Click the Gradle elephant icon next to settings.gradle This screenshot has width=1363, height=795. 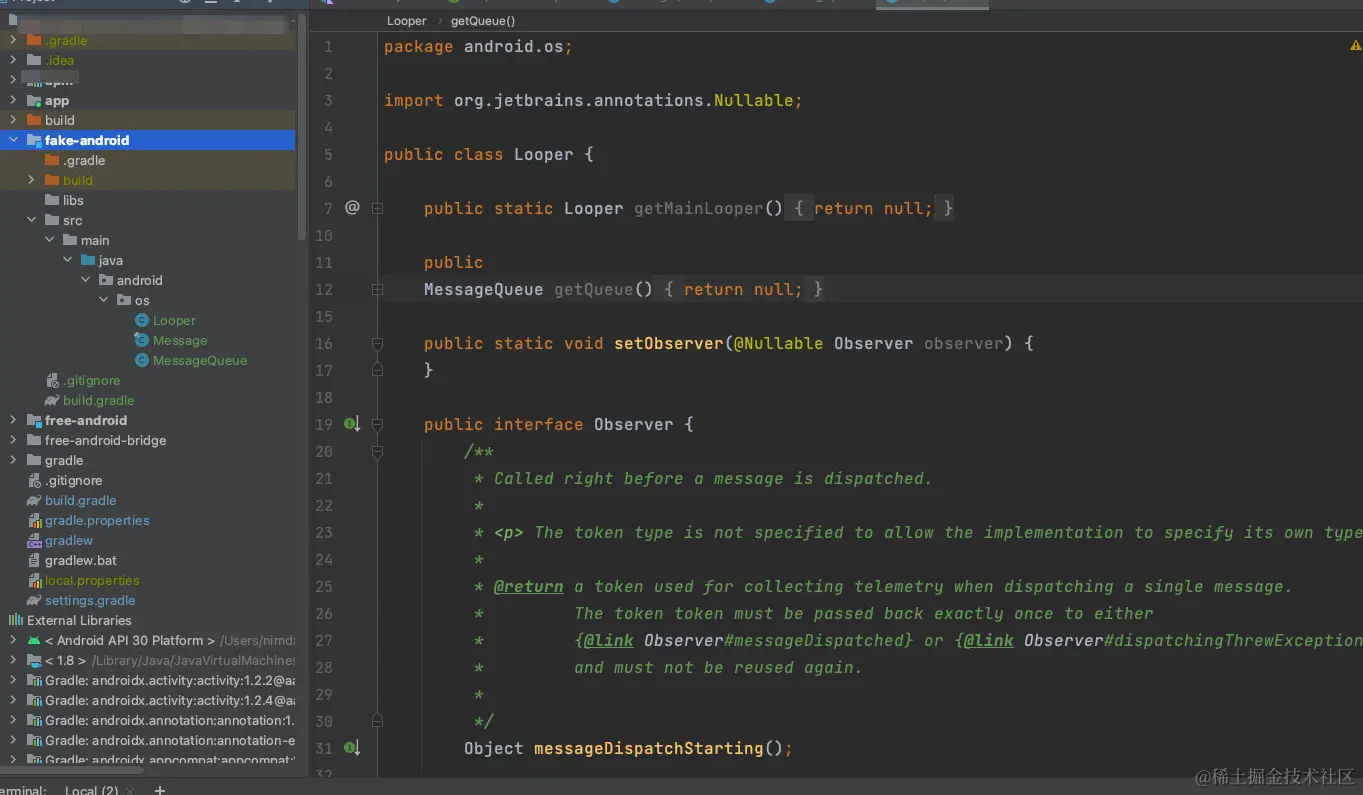pos(35,600)
